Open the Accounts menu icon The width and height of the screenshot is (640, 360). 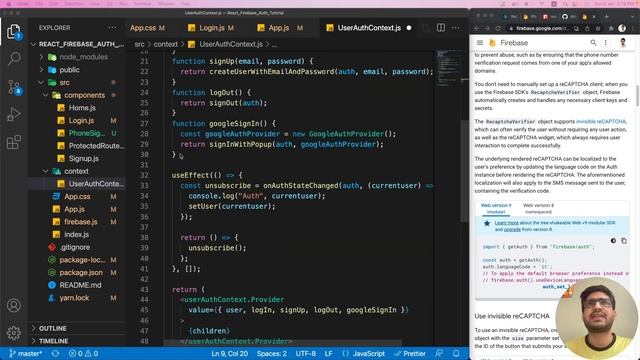pos(14,305)
